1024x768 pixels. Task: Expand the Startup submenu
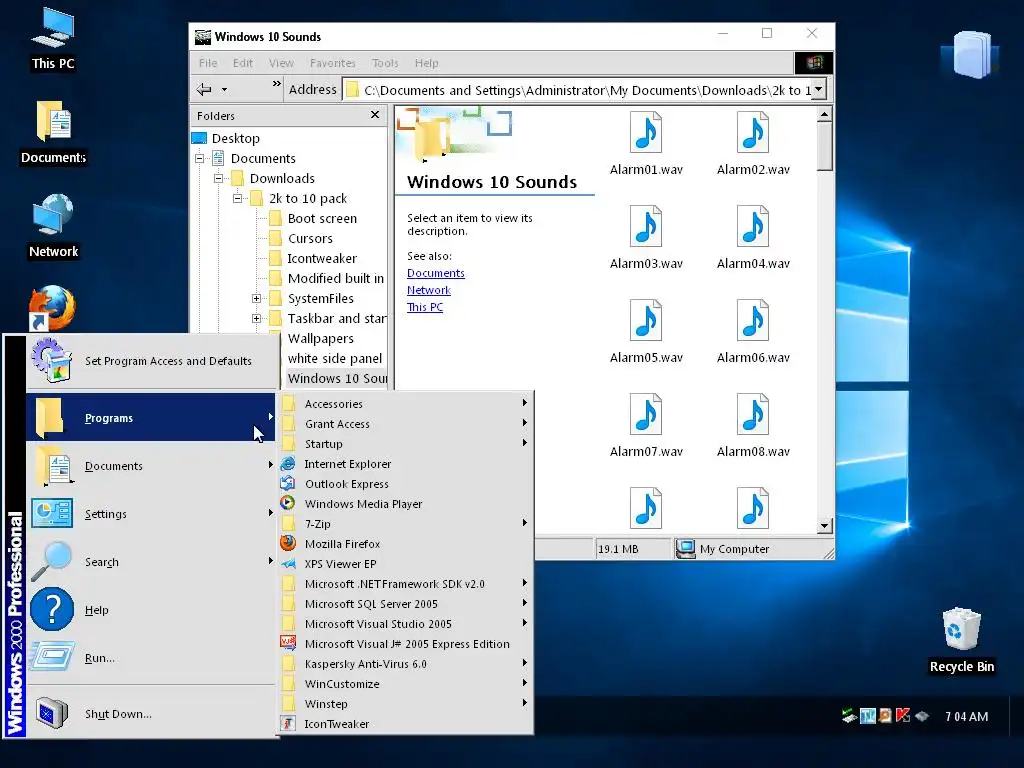click(x=406, y=444)
